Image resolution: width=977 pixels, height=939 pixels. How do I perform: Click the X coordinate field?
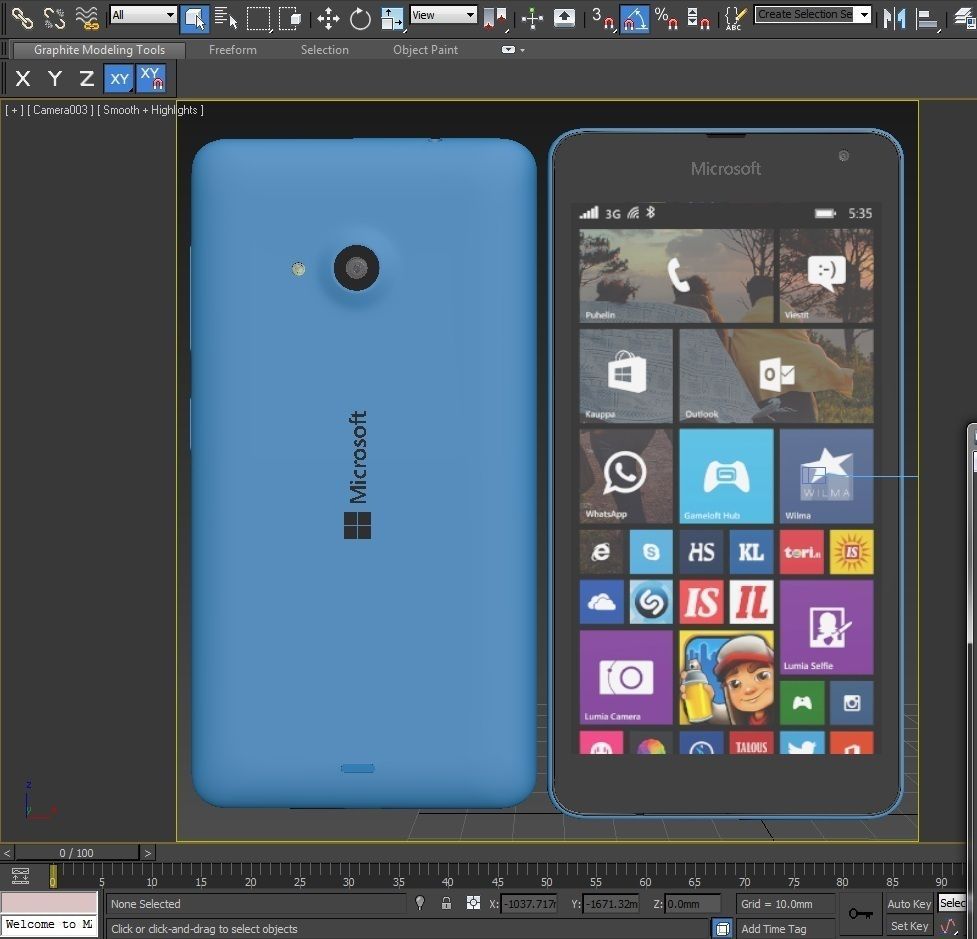pyautogui.click(x=529, y=903)
